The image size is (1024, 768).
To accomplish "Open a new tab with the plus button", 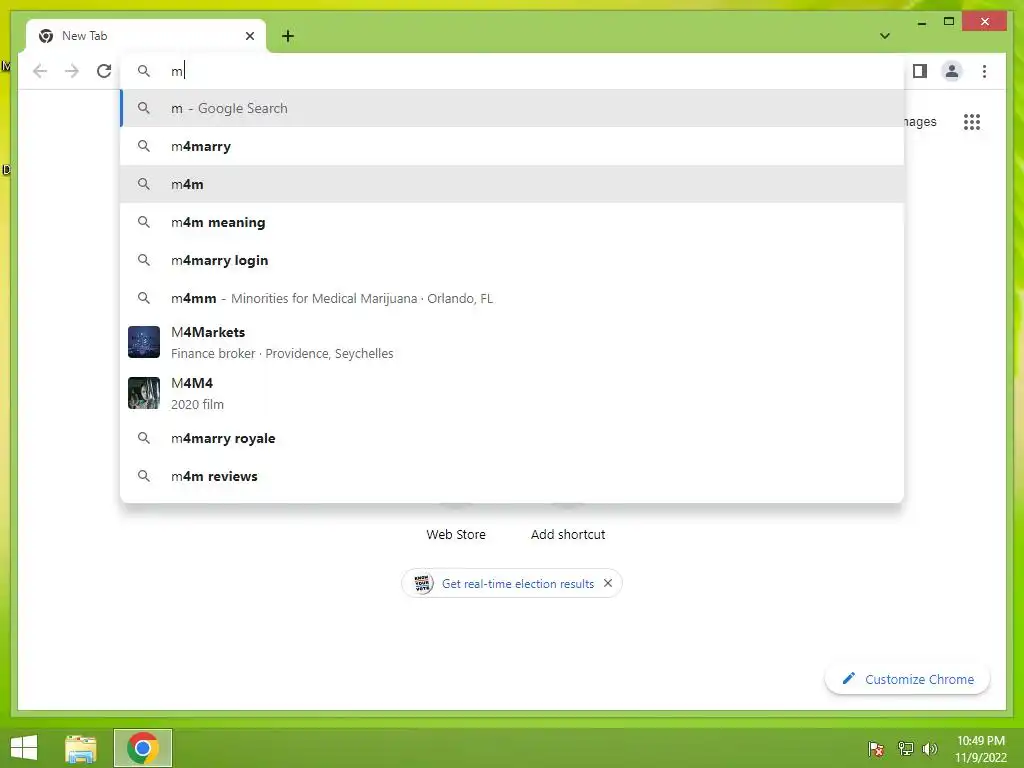I will click(x=288, y=36).
